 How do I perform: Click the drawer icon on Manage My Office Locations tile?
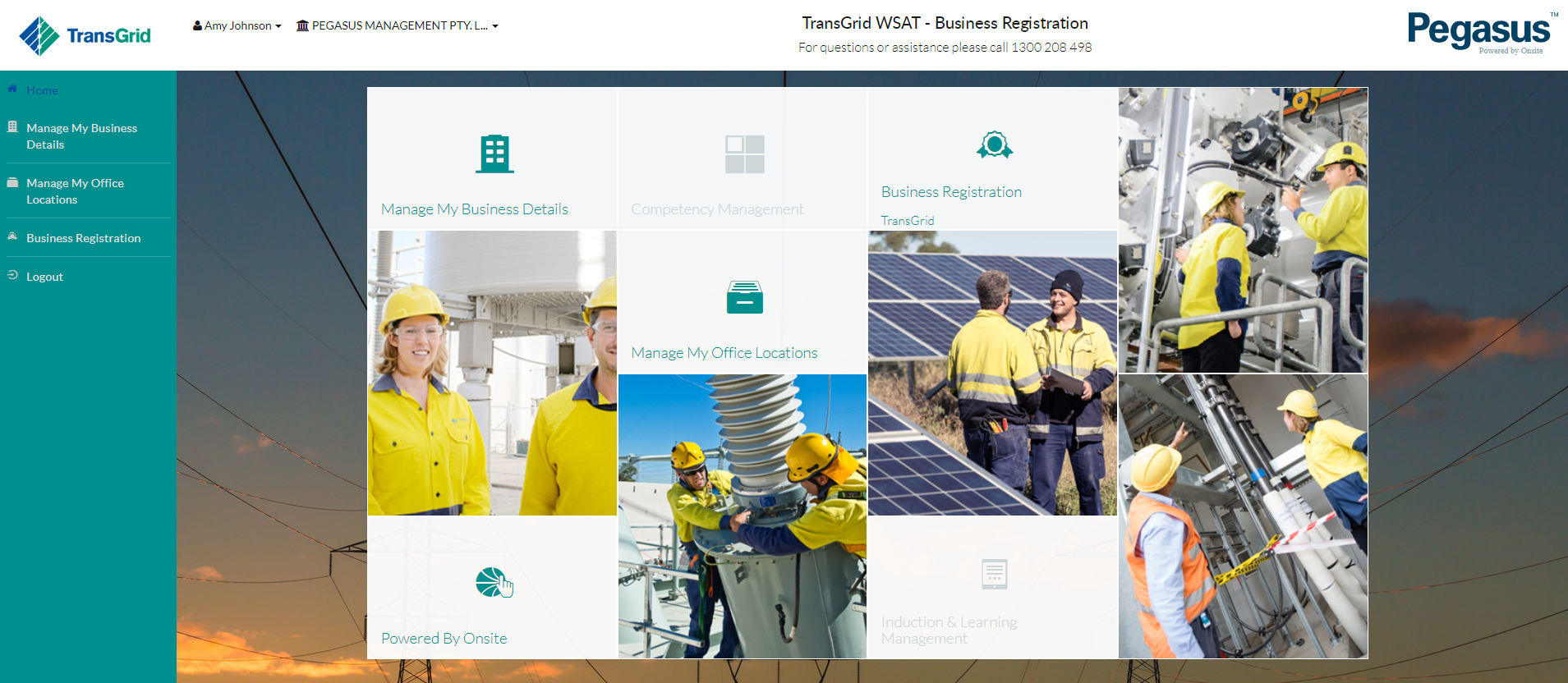(745, 297)
